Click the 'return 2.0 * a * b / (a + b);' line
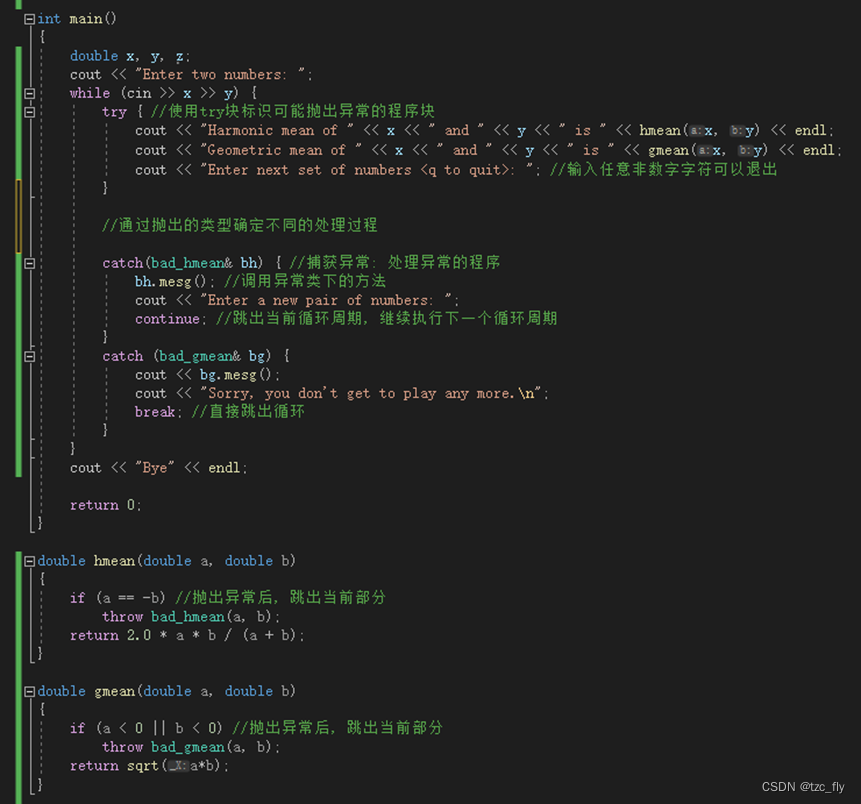This screenshot has width=861, height=804. click(187, 636)
